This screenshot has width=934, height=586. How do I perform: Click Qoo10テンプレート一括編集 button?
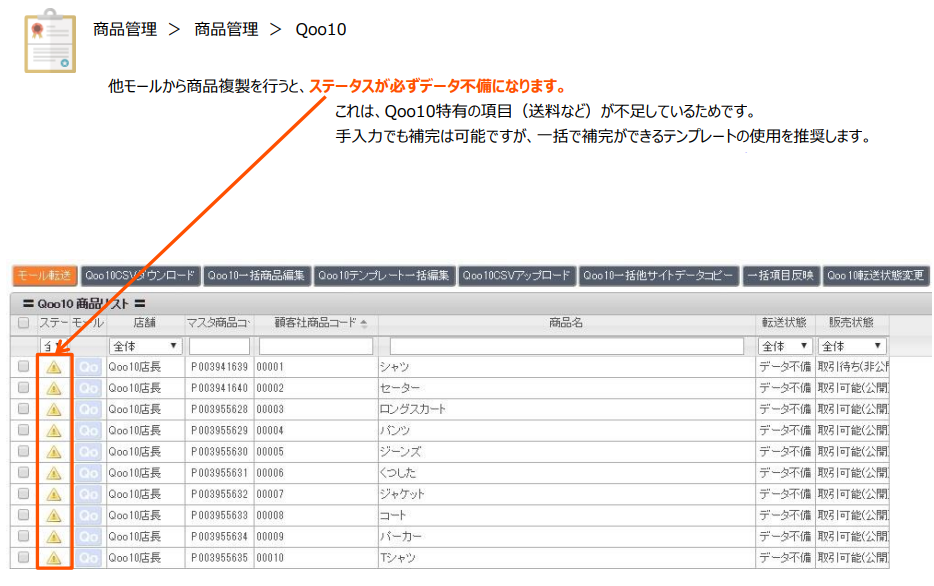384,276
